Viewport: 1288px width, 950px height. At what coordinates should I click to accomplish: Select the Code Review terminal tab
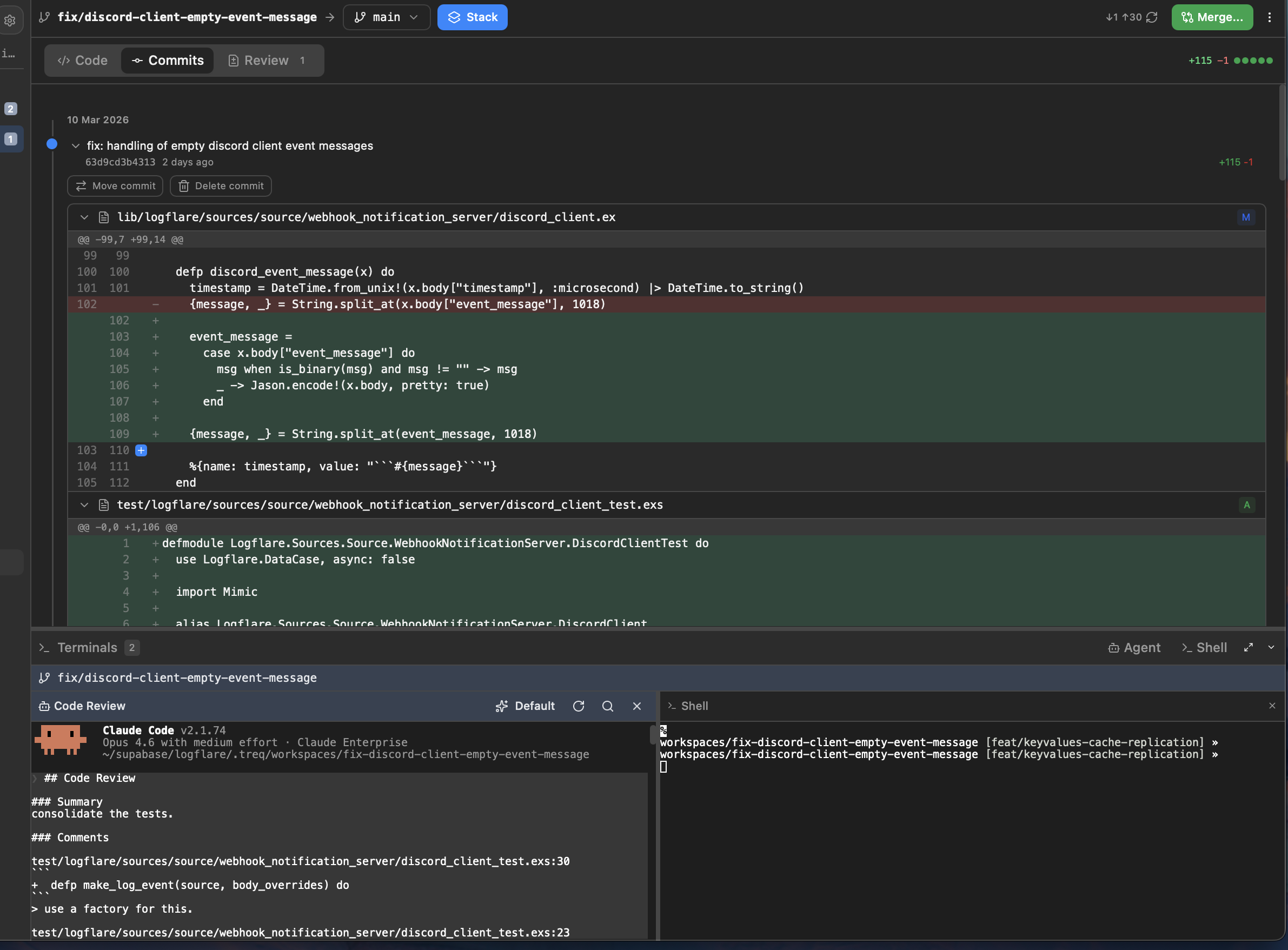pos(82,706)
